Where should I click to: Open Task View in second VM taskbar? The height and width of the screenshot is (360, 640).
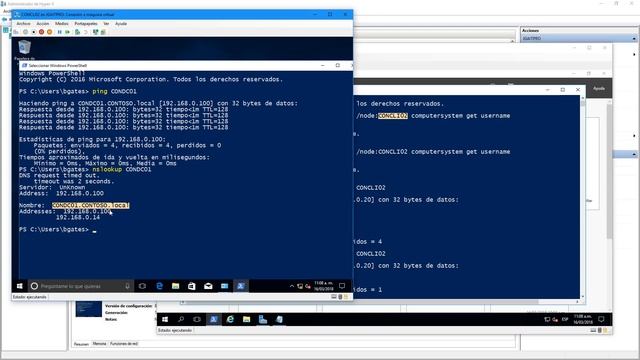197,319
